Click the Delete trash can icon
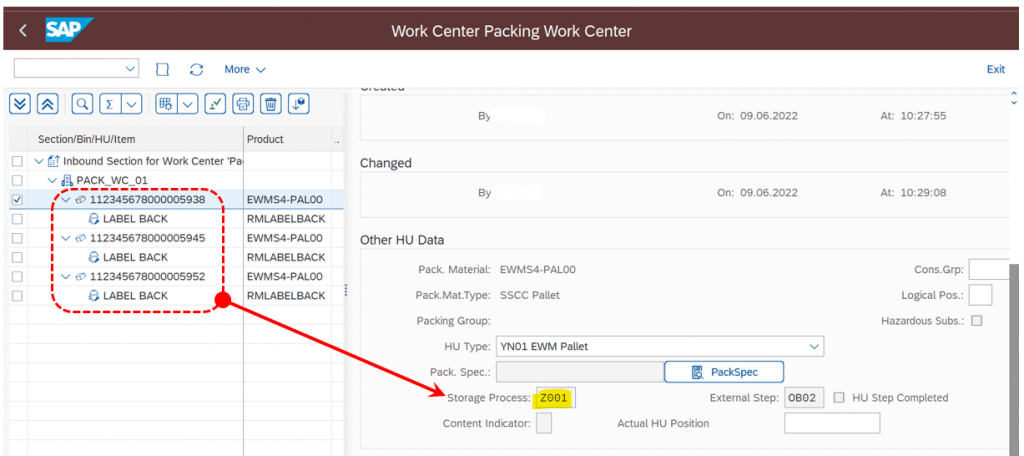This screenshot has width=1024, height=456. point(270,104)
